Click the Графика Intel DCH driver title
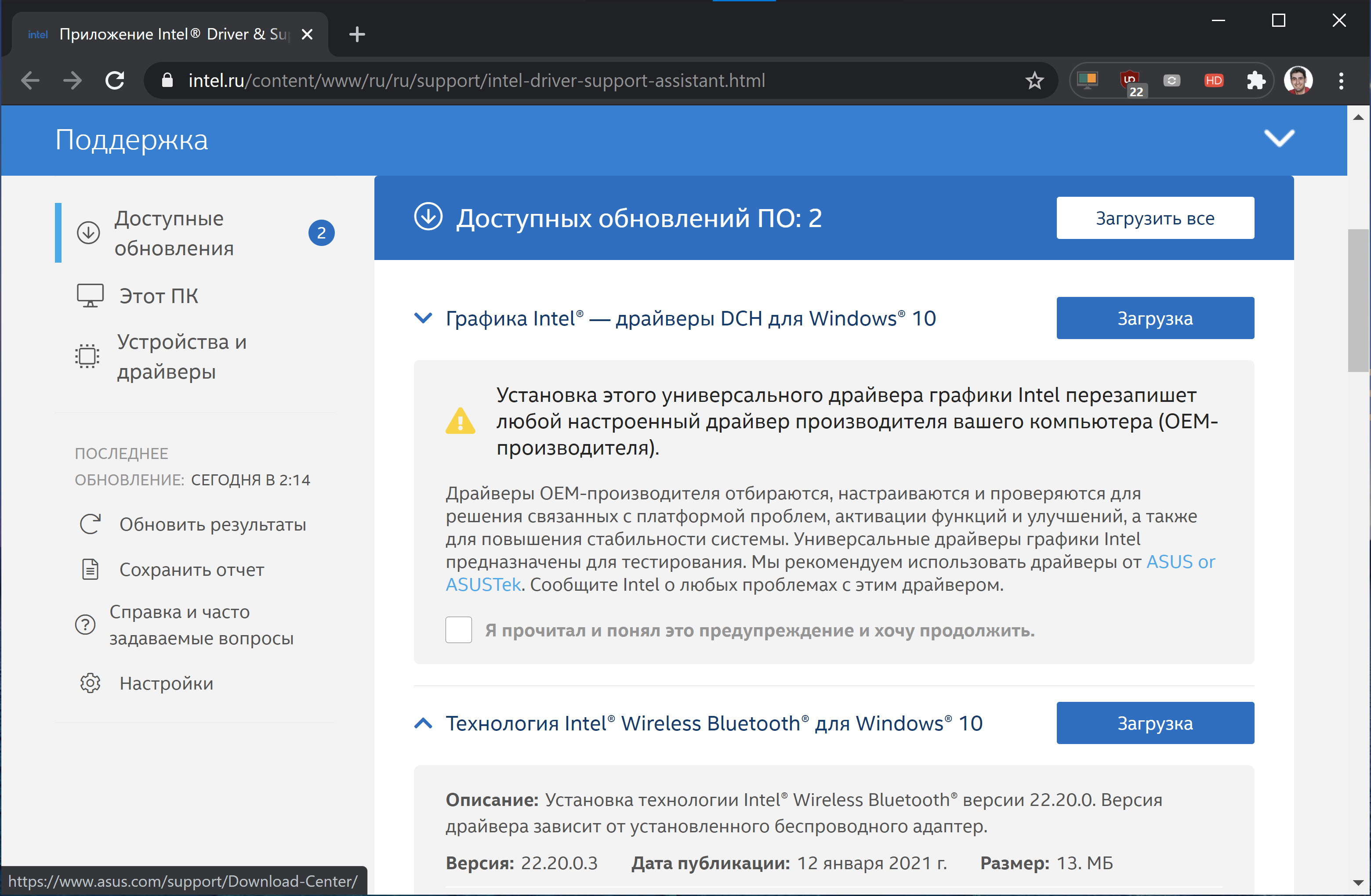Image resolution: width=1371 pixels, height=896 pixels. tap(691, 318)
